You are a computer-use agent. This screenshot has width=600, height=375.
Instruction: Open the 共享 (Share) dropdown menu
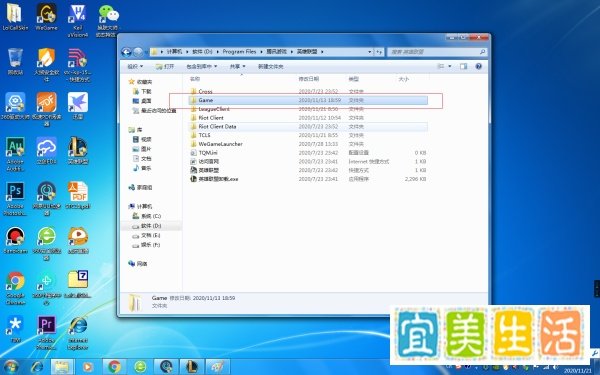(237, 66)
